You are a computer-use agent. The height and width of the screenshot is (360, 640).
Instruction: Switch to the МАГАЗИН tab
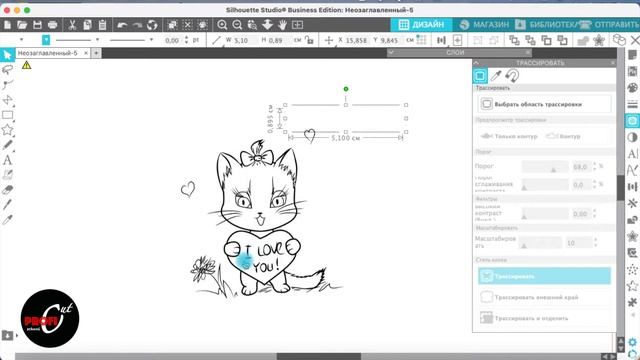point(484,25)
